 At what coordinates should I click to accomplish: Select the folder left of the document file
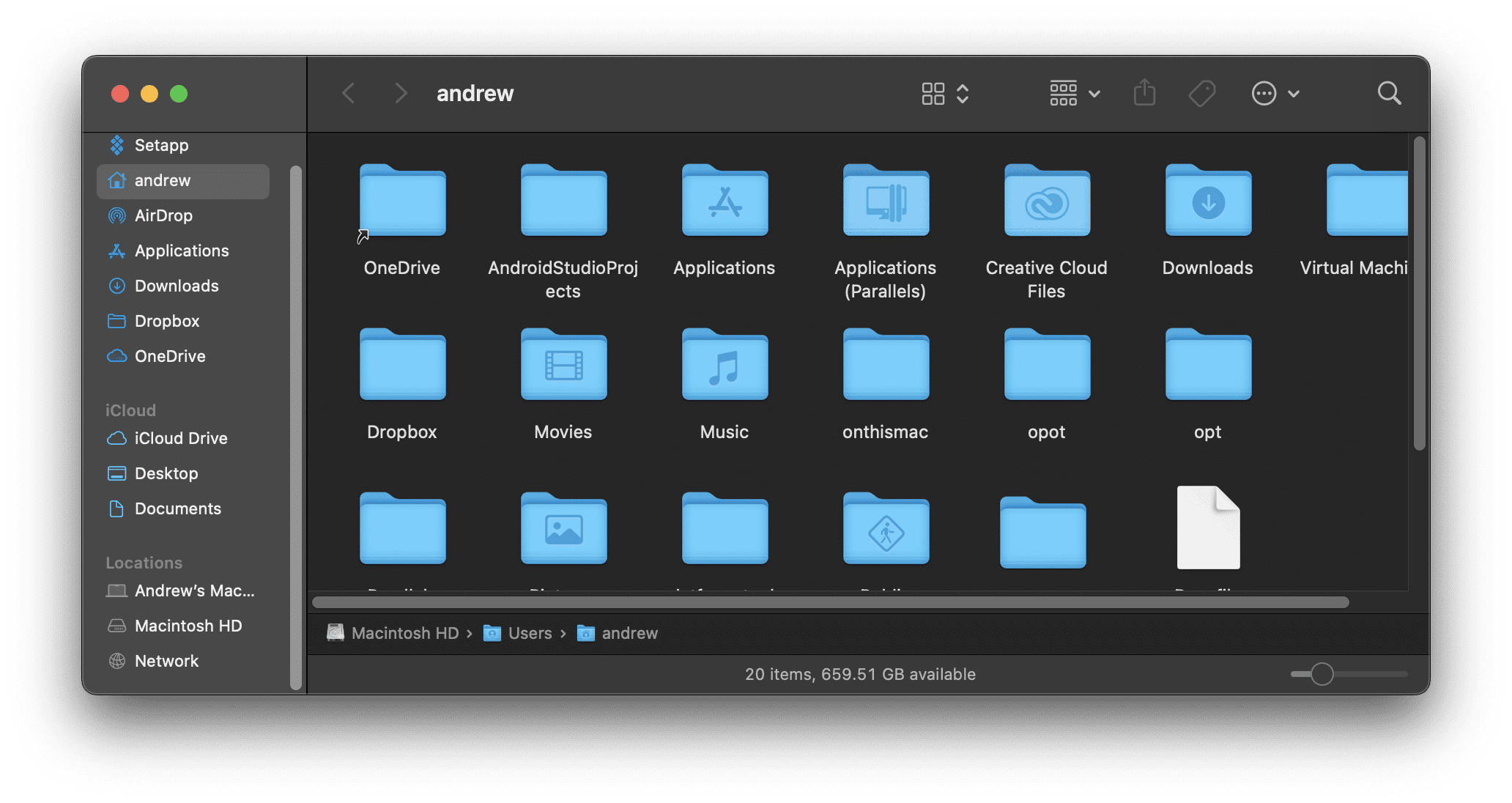(1043, 532)
